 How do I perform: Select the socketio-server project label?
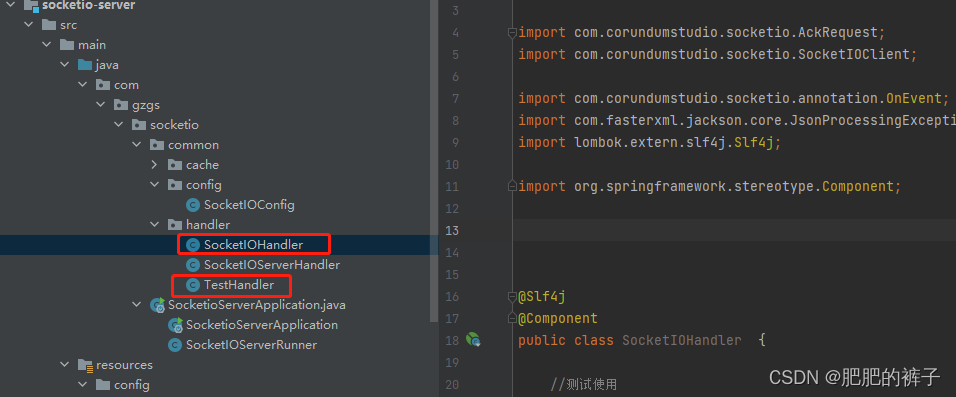pyautogui.click(x=88, y=5)
